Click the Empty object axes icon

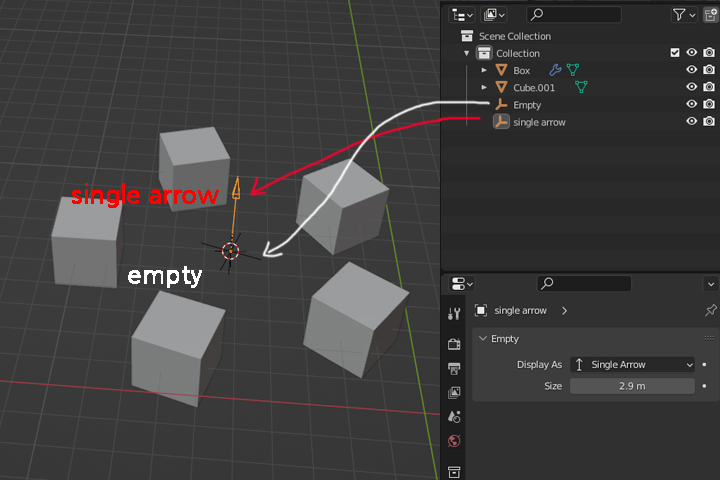pyautogui.click(x=501, y=105)
